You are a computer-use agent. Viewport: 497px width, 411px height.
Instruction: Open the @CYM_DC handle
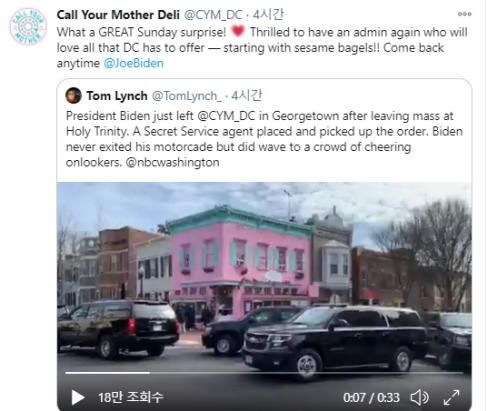213,15
